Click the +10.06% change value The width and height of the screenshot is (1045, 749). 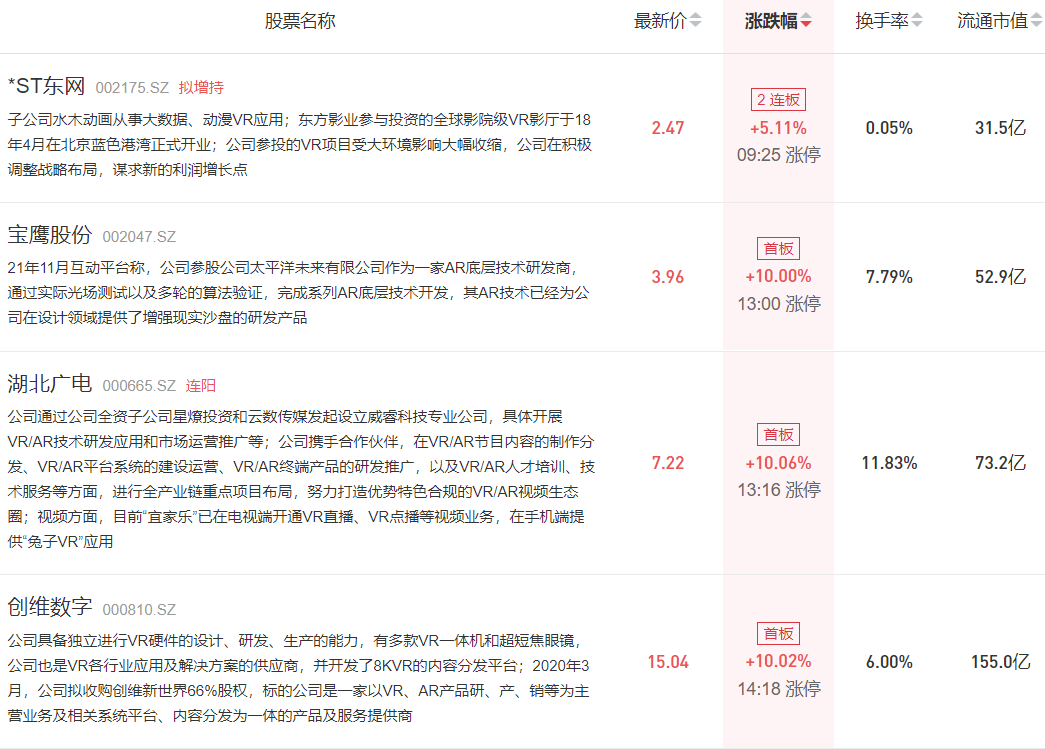point(778,462)
